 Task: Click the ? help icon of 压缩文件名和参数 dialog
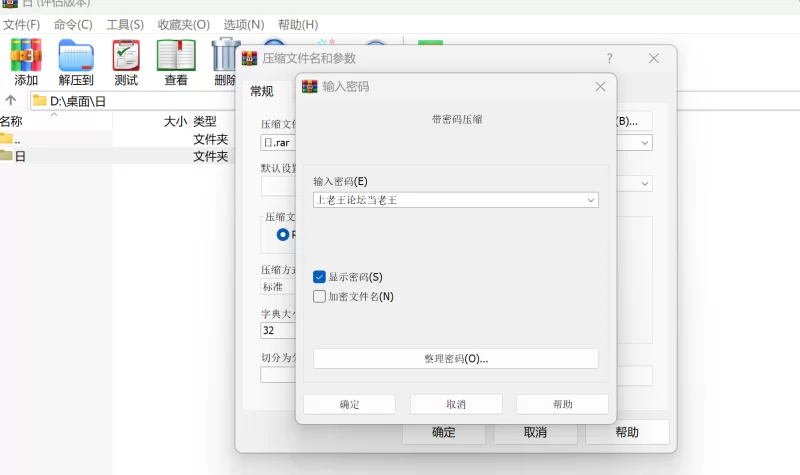(610, 58)
